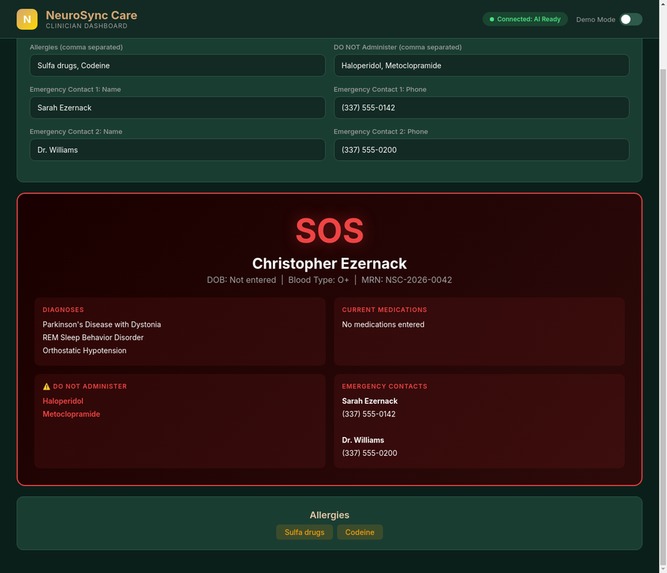Click the Codeine allergy tag
The height and width of the screenshot is (573, 667).
point(360,532)
